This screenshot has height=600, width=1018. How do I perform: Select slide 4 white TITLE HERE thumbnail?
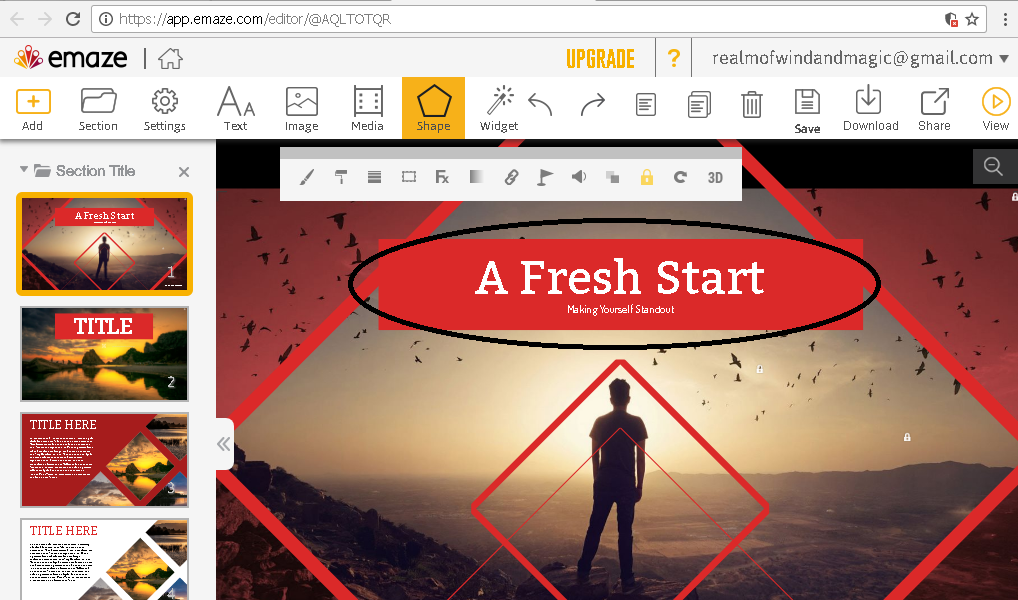[x=105, y=558]
